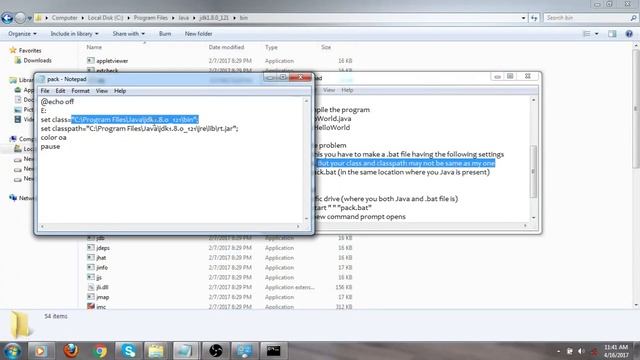640x360 pixels.
Task: Click the set classpath line in Notepad
Action: pyautogui.click(x=140, y=129)
